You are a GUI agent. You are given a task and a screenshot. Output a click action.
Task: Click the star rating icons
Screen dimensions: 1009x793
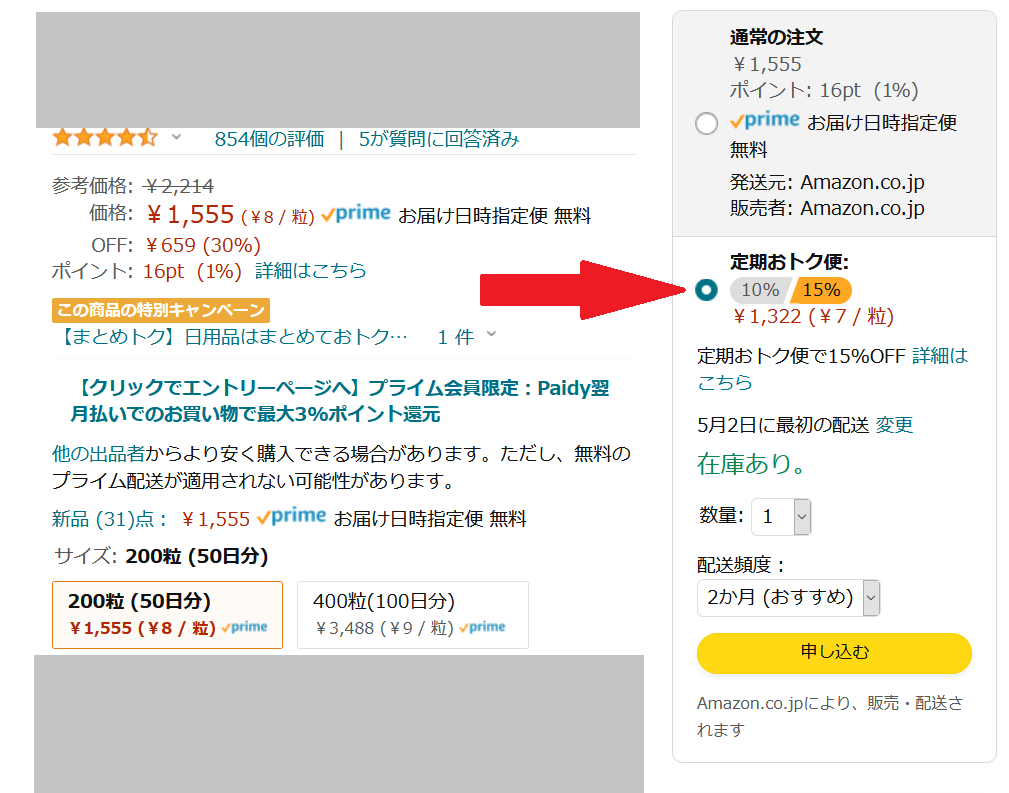coord(105,137)
